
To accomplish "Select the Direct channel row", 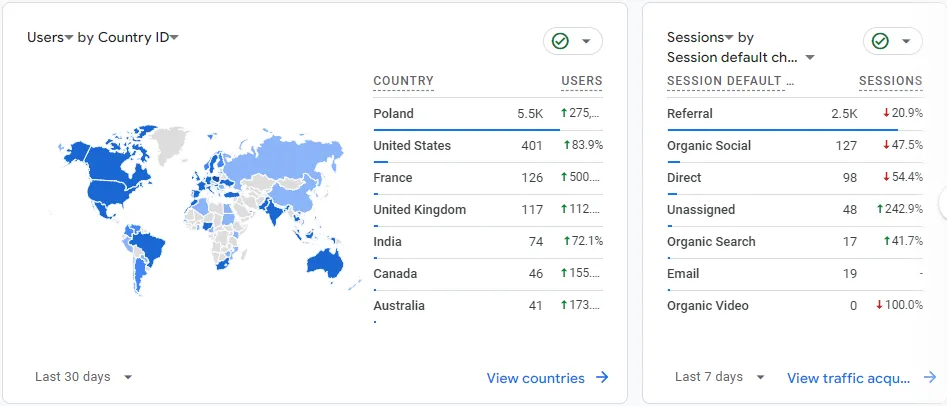I will pyautogui.click(x=795, y=178).
